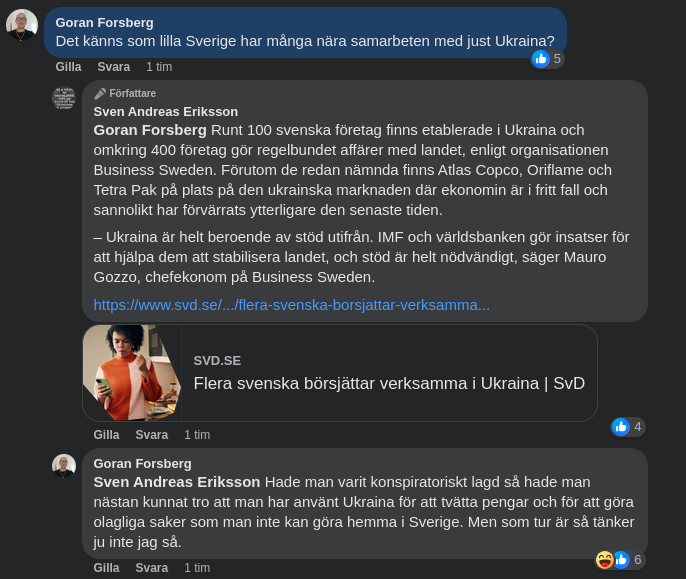Like the last Goran Forsberg comment

tap(106, 568)
